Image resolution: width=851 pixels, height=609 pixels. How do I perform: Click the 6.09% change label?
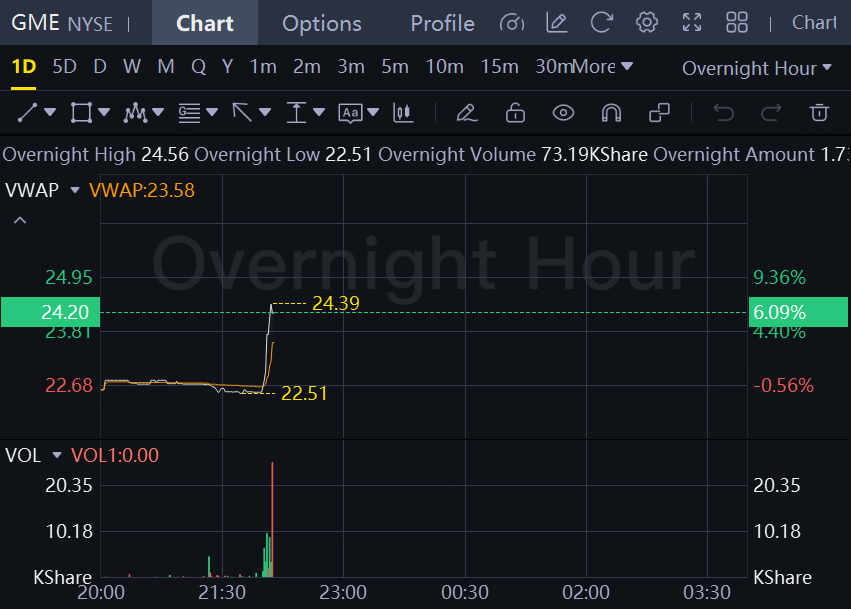pos(798,312)
